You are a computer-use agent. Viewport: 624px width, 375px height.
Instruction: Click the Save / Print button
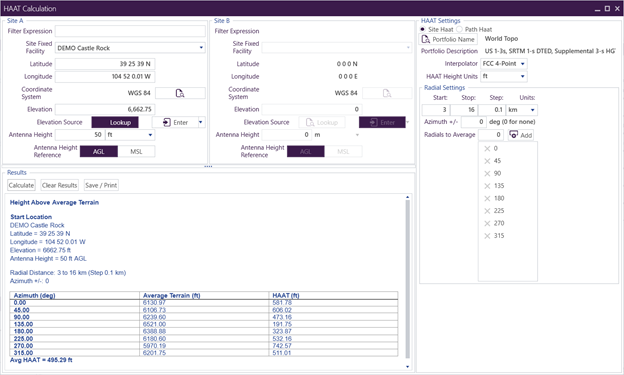point(101,185)
